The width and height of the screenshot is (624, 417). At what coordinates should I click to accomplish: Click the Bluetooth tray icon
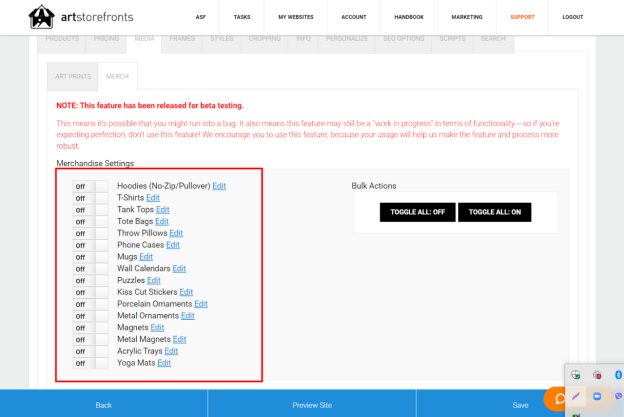pos(618,375)
